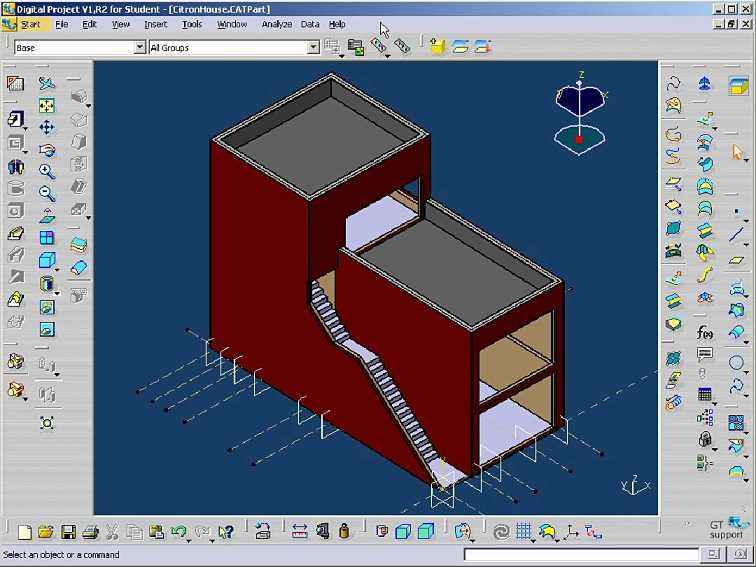
Task: Open the View menu
Action: coord(121,24)
